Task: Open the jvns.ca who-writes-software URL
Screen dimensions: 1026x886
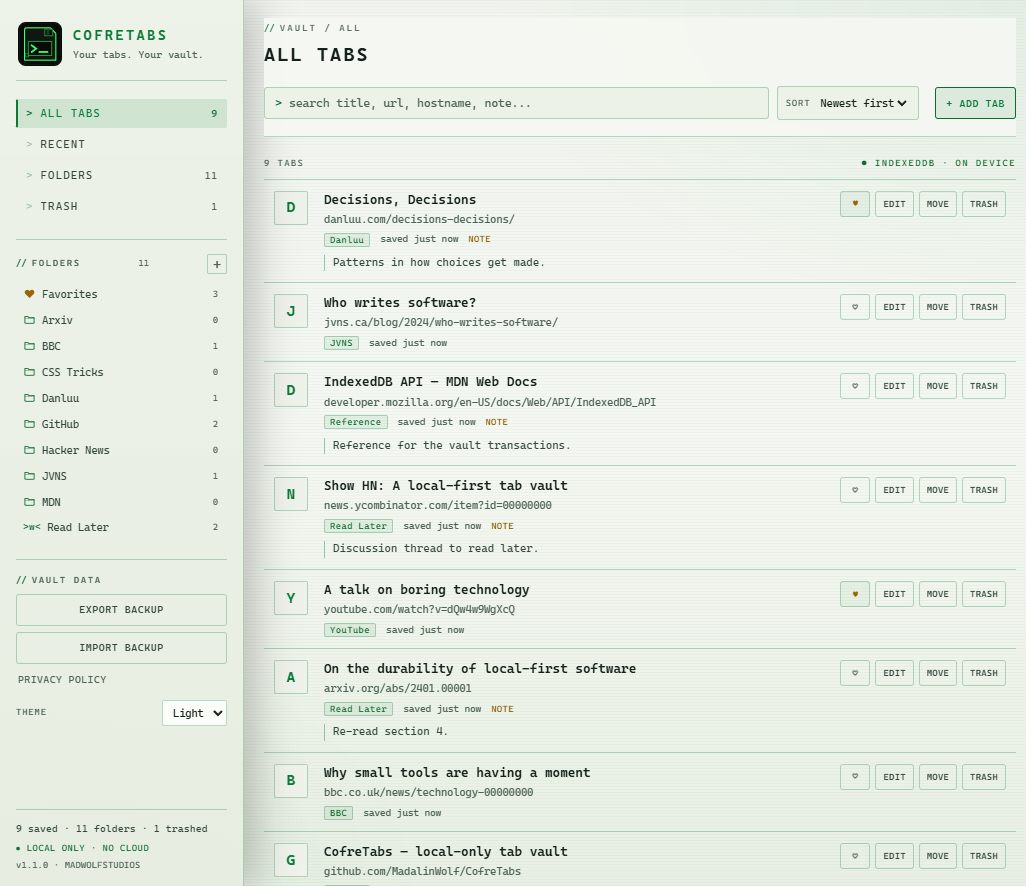Action: (x=440, y=323)
